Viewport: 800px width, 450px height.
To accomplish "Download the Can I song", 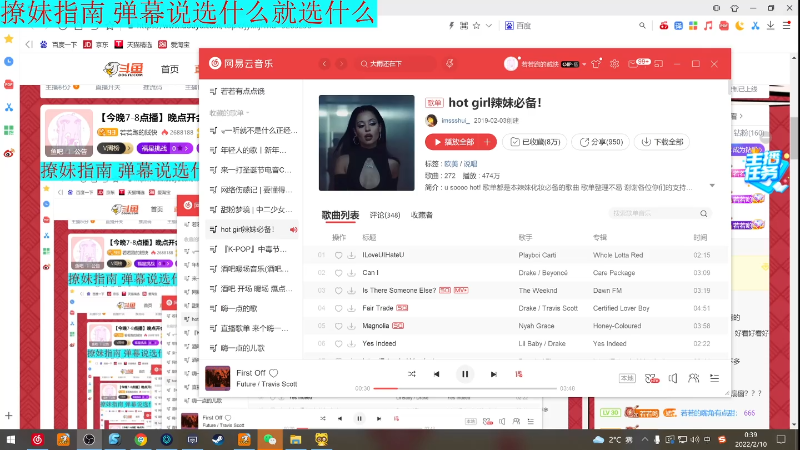I will (351, 273).
